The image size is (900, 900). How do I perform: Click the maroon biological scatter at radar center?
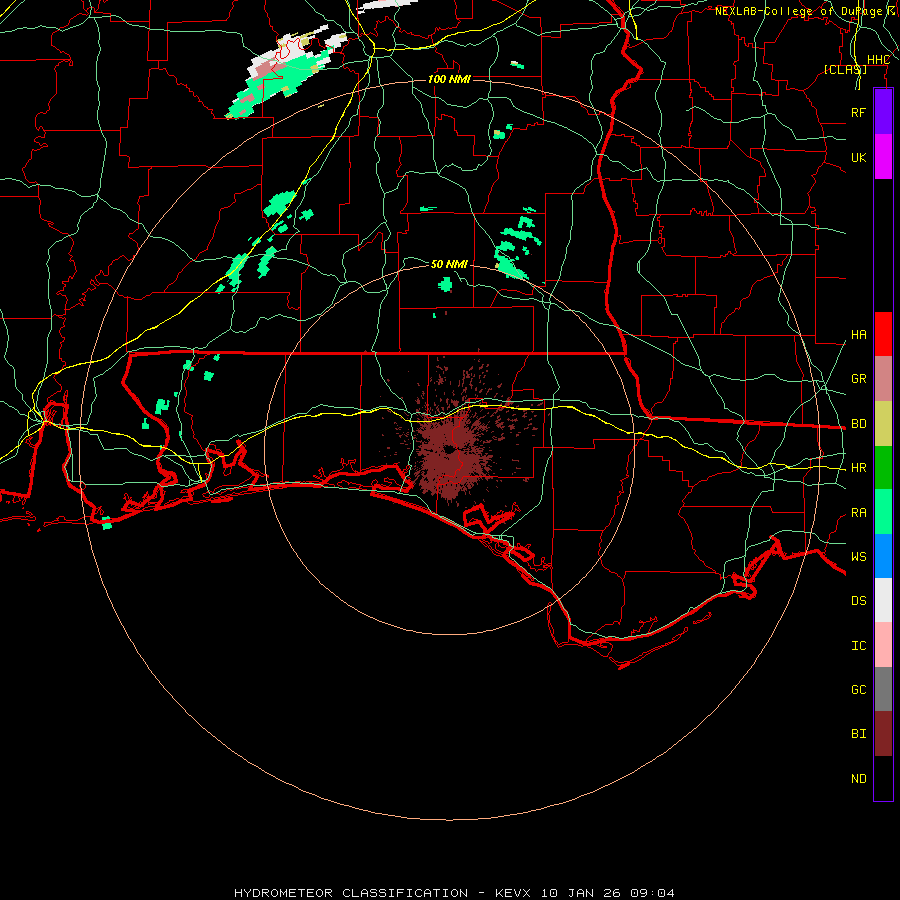(451, 451)
